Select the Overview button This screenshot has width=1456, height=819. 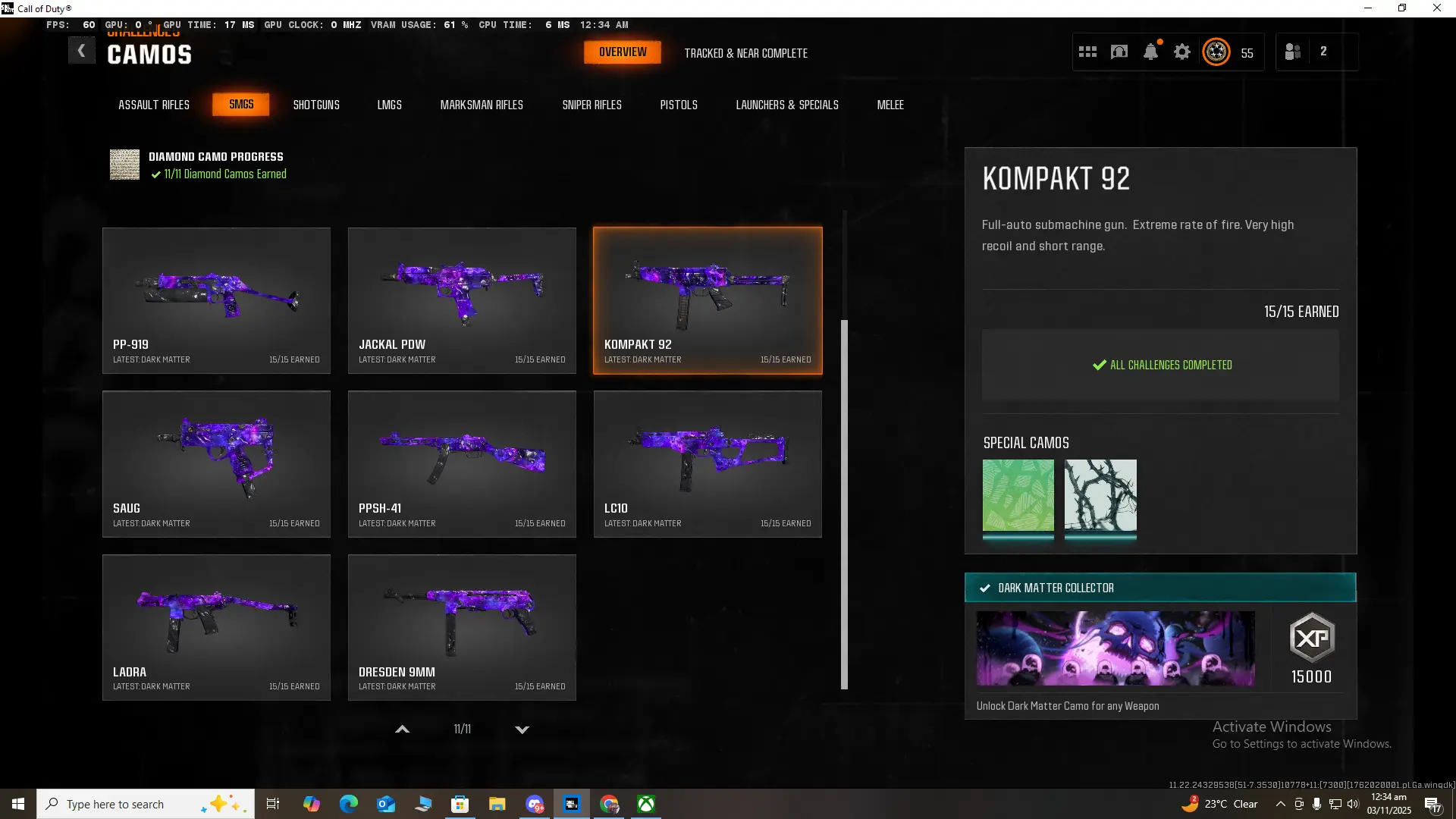click(x=623, y=52)
